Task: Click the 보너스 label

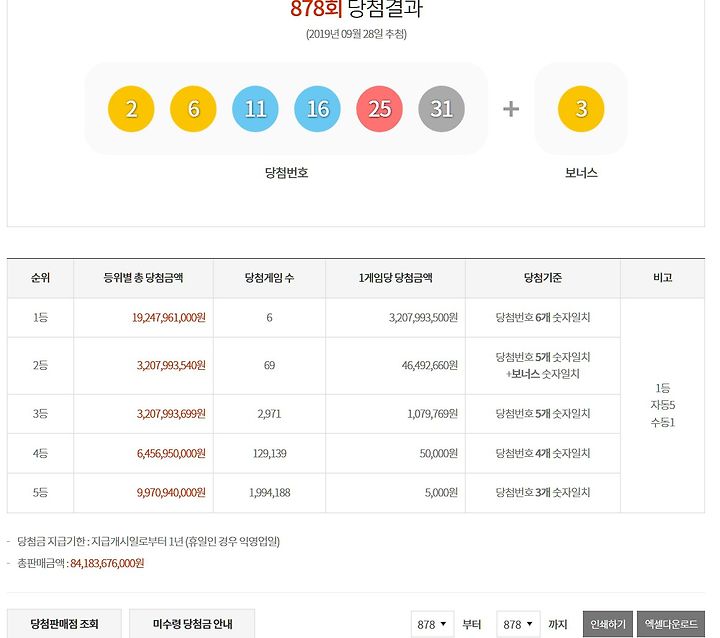Action: pyautogui.click(x=581, y=173)
